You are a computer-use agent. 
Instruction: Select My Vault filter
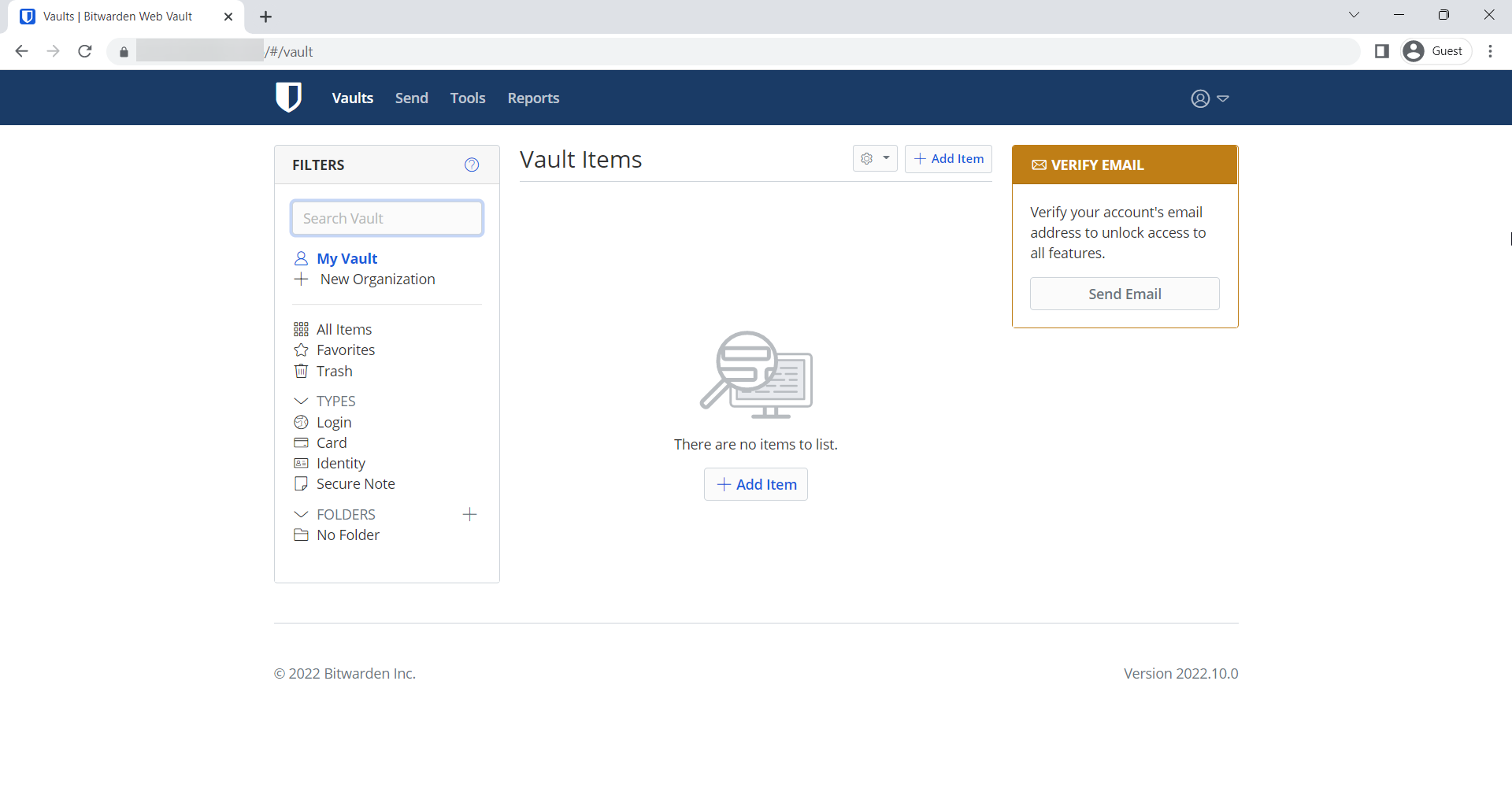pos(346,258)
